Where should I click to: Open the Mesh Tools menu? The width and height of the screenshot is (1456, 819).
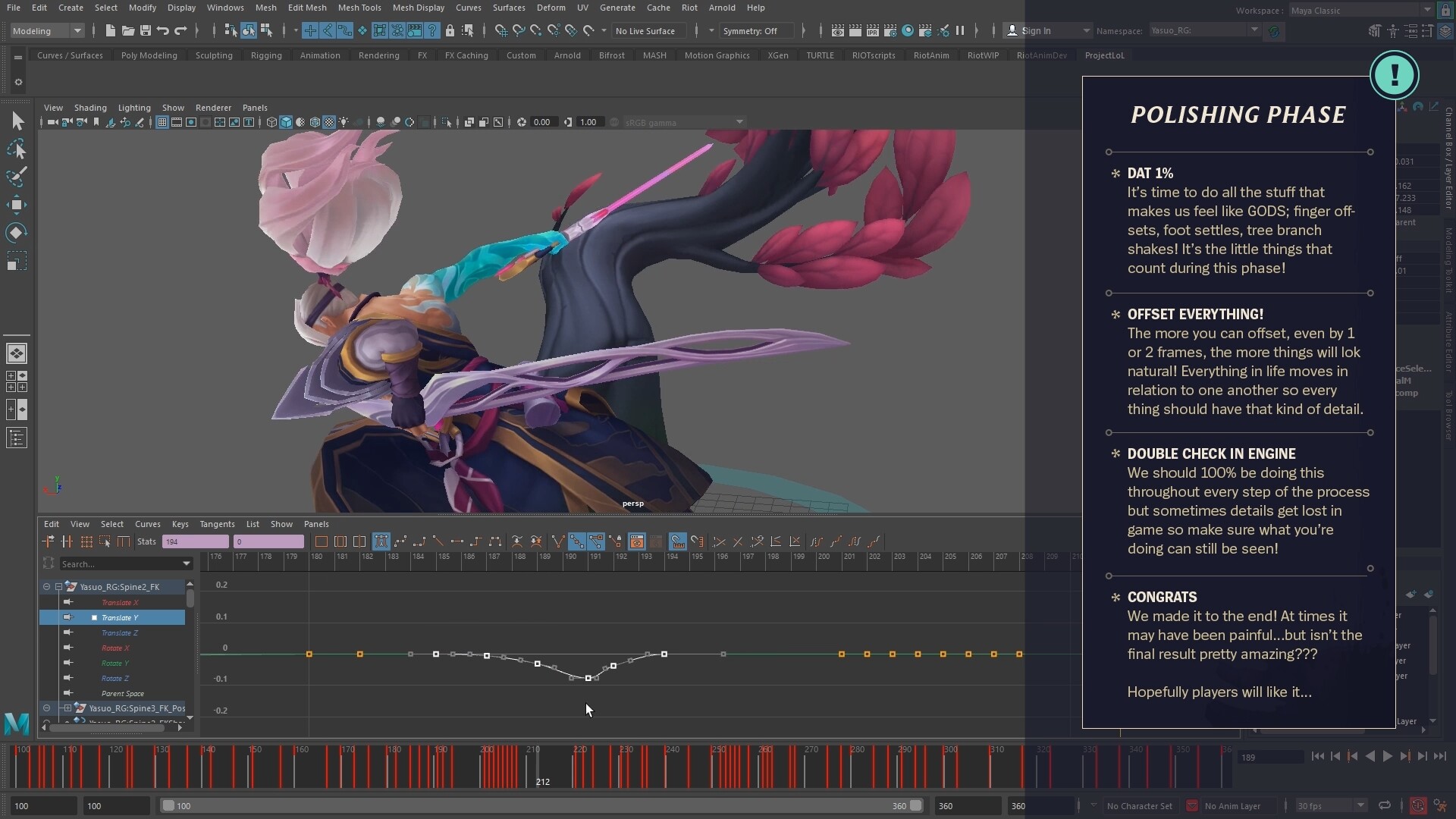coord(359,8)
